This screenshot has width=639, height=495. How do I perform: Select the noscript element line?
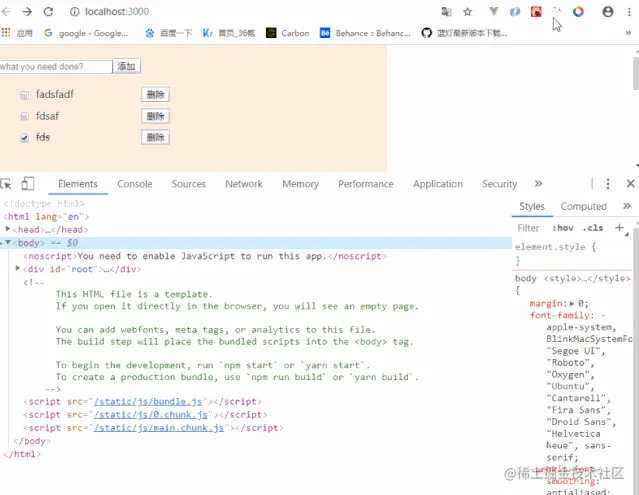205,256
